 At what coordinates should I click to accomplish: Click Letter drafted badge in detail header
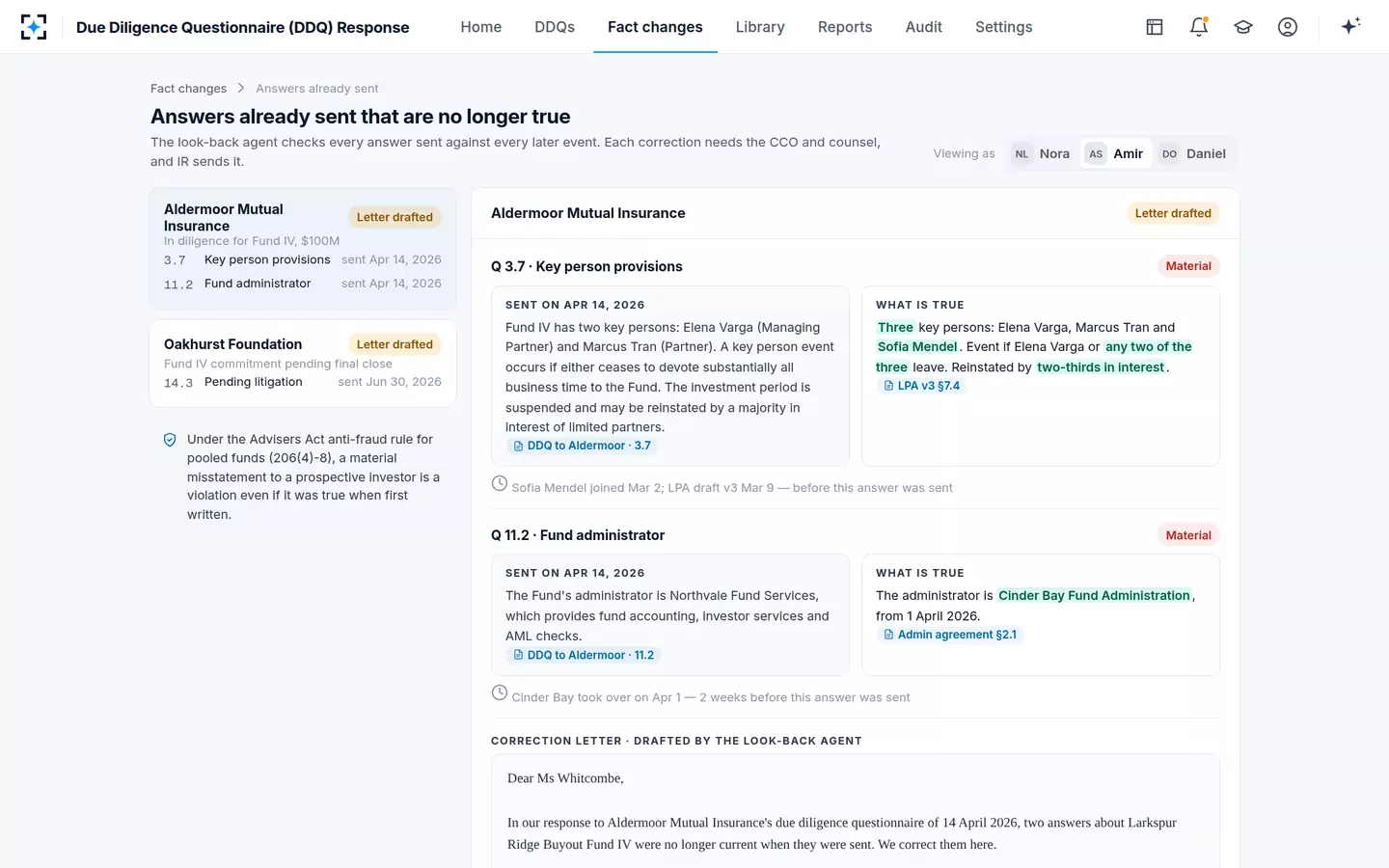click(1173, 213)
